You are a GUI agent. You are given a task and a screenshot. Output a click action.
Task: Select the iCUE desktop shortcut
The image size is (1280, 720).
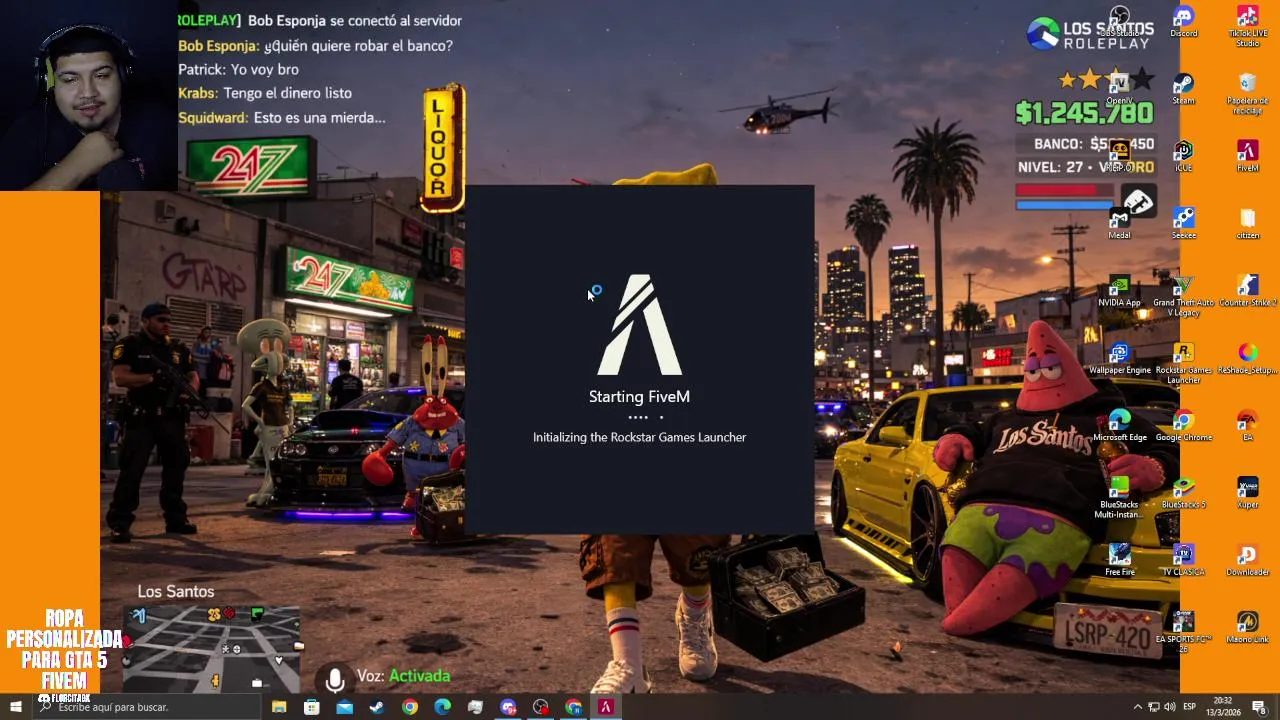[1183, 155]
